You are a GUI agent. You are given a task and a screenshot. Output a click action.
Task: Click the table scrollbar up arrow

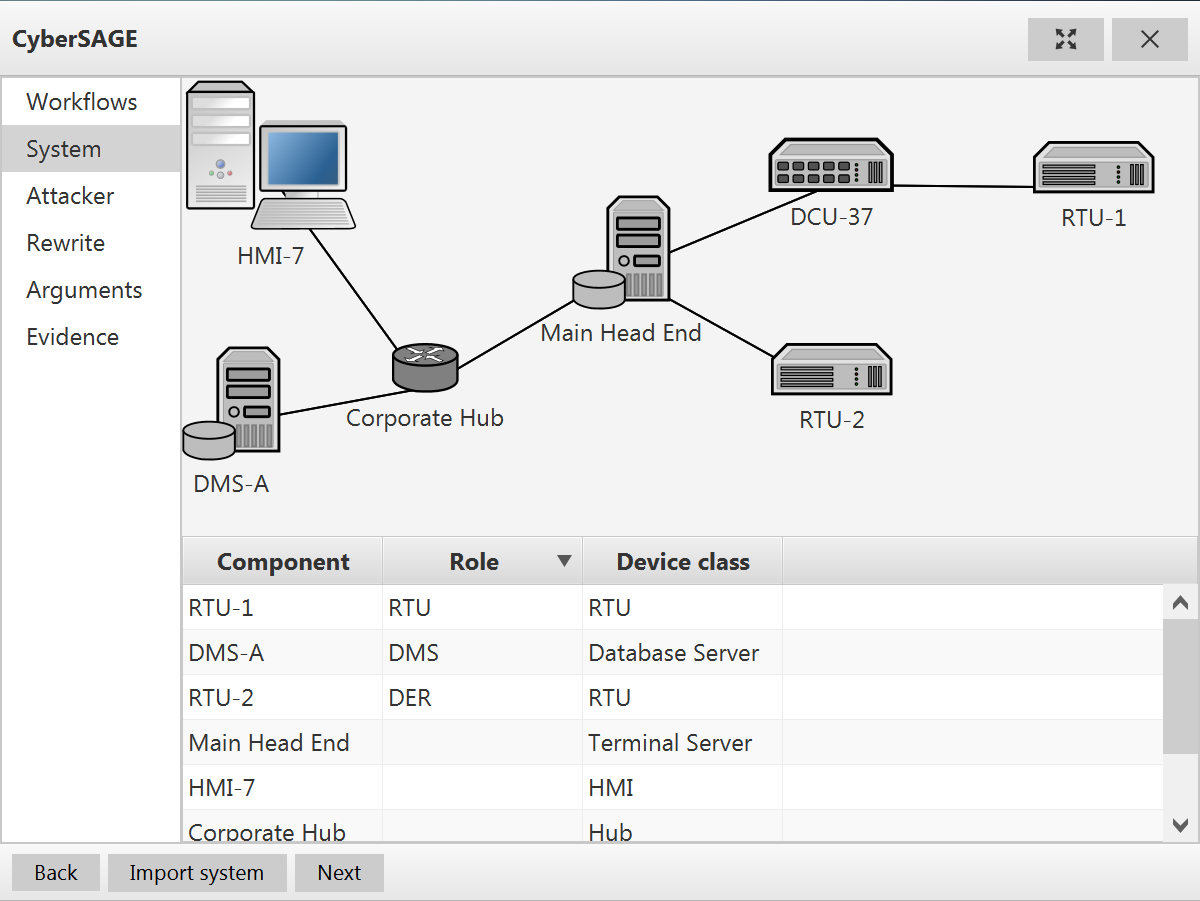tap(1181, 603)
